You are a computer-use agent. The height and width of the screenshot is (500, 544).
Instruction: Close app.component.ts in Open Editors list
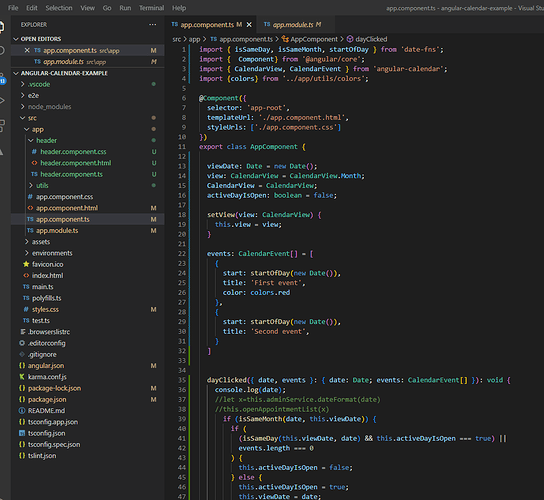27,50
